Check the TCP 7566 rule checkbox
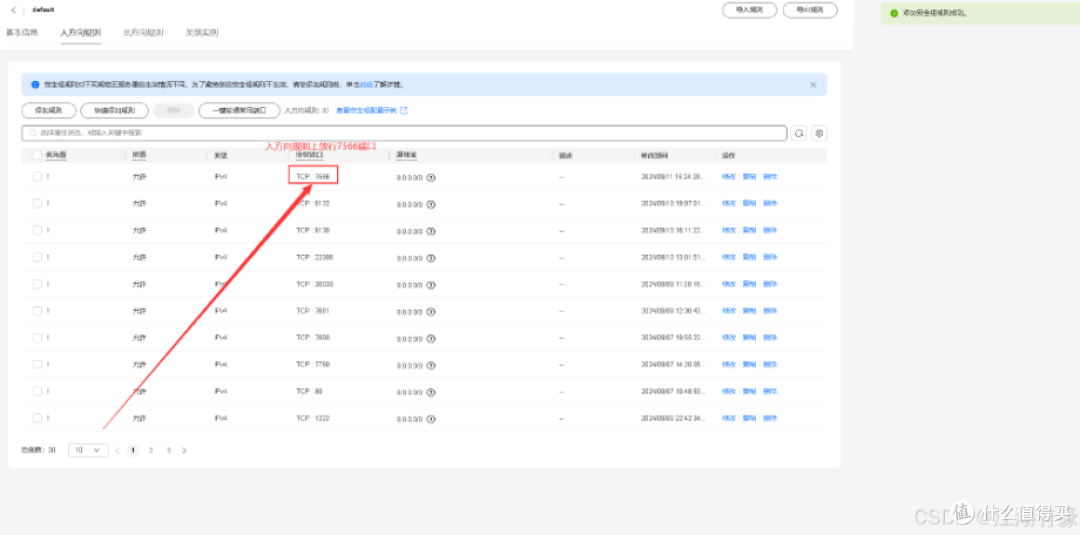Viewport: 1080px width, 535px height. [x=37, y=177]
